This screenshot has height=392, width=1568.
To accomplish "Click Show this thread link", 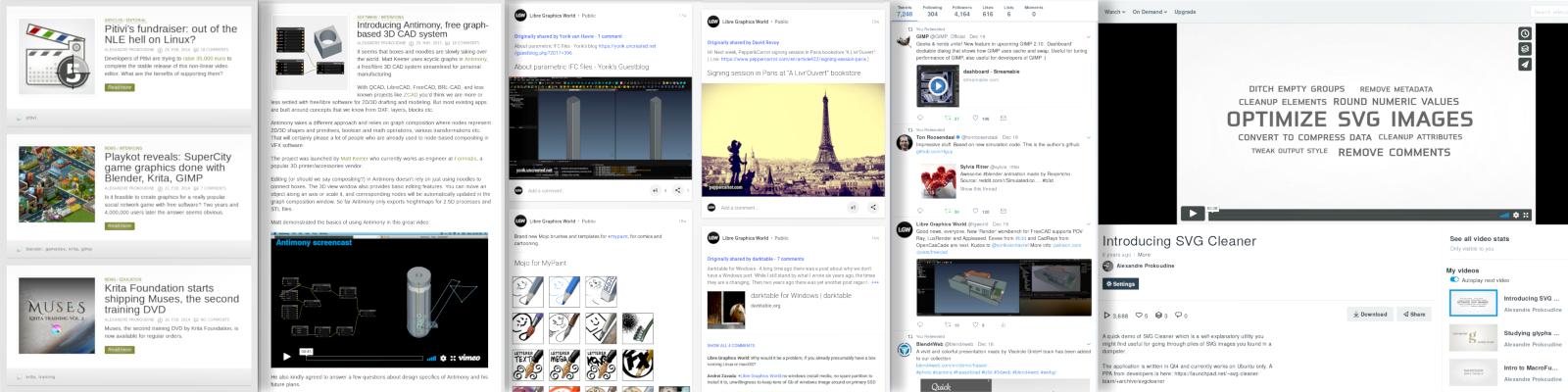I will (978, 188).
